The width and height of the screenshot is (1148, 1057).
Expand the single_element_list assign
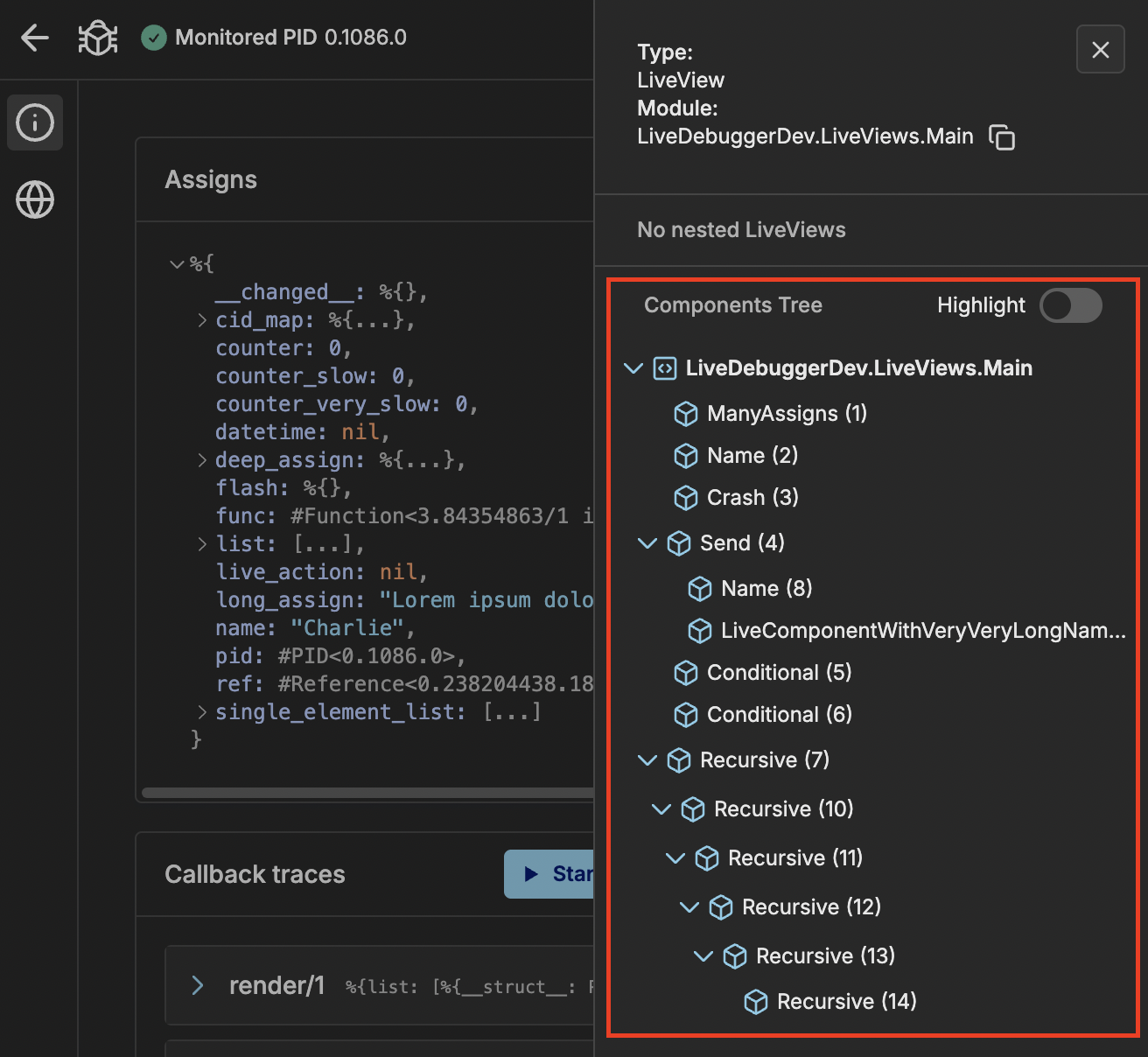coord(202,712)
